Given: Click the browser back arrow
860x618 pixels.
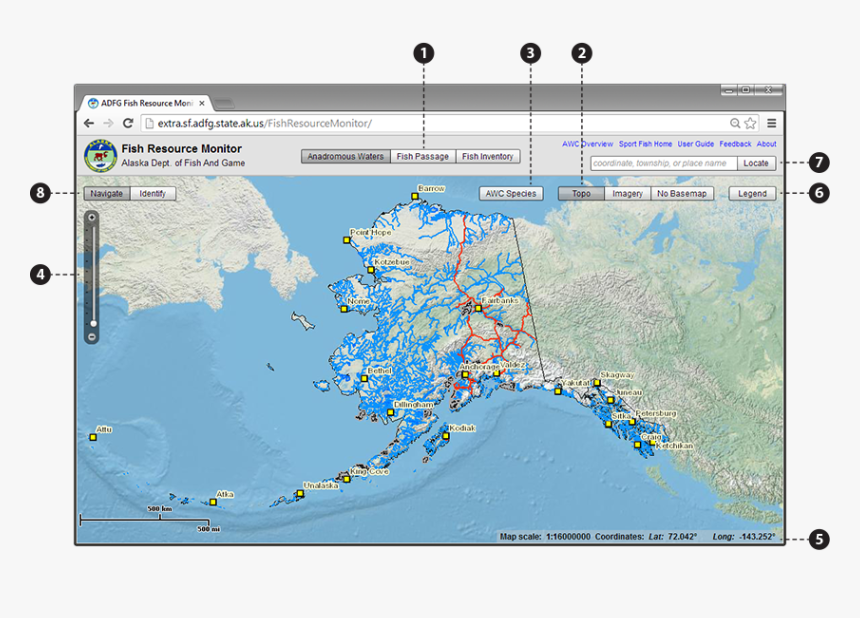Looking at the screenshot, I should coord(89,123).
